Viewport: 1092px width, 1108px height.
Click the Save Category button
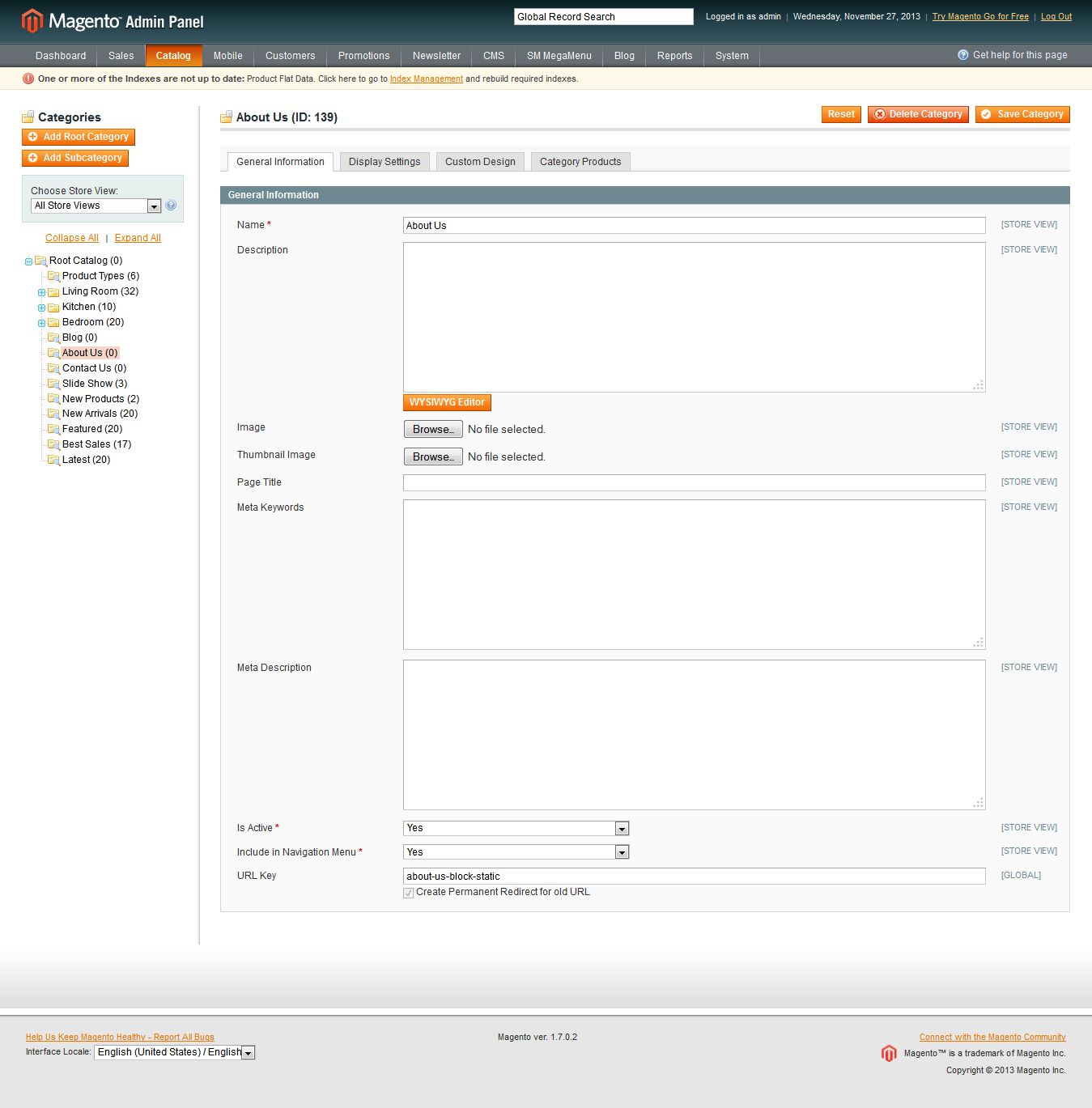click(x=1022, y=114)
